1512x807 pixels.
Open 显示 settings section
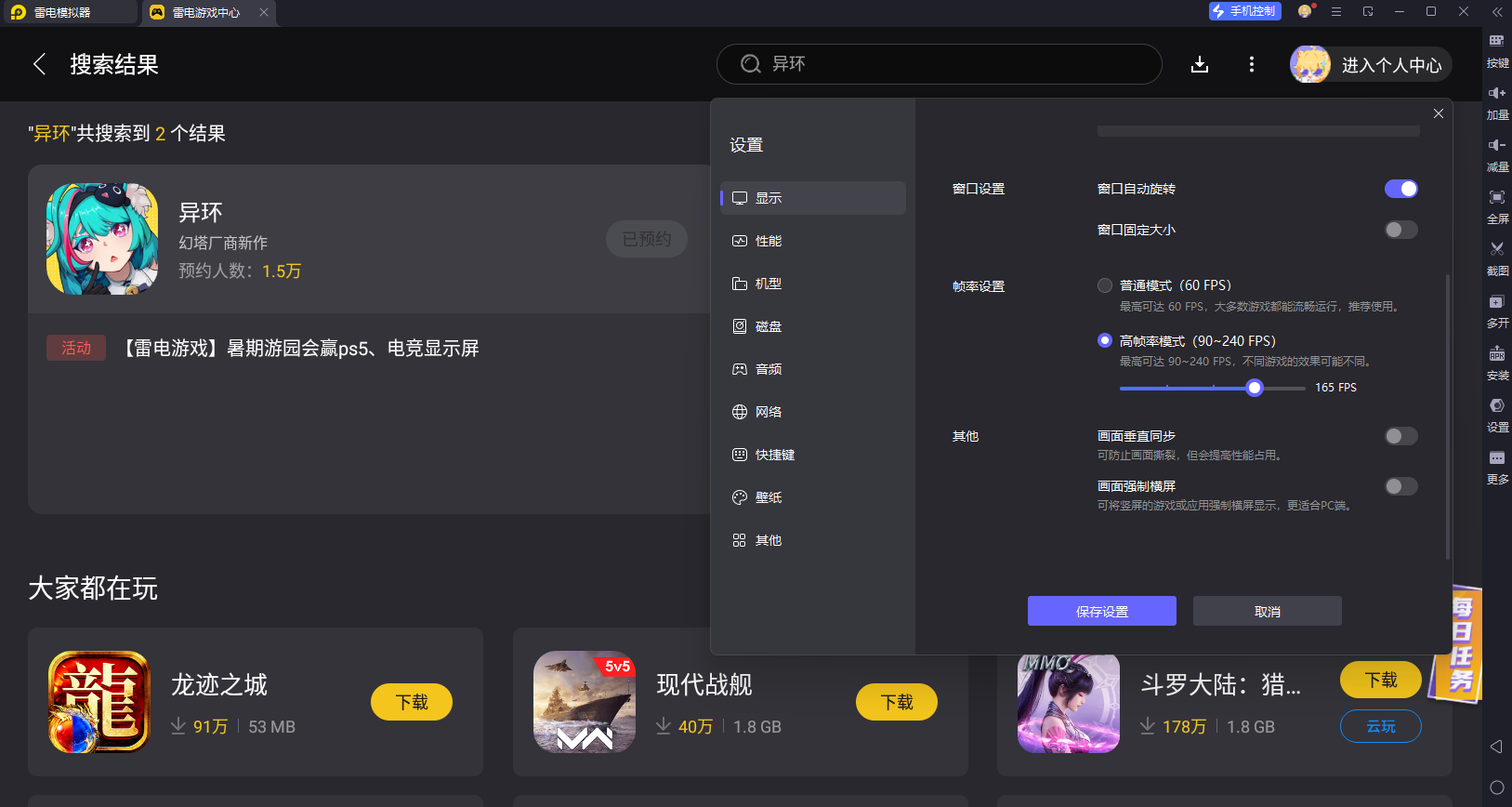coord(812,198)
